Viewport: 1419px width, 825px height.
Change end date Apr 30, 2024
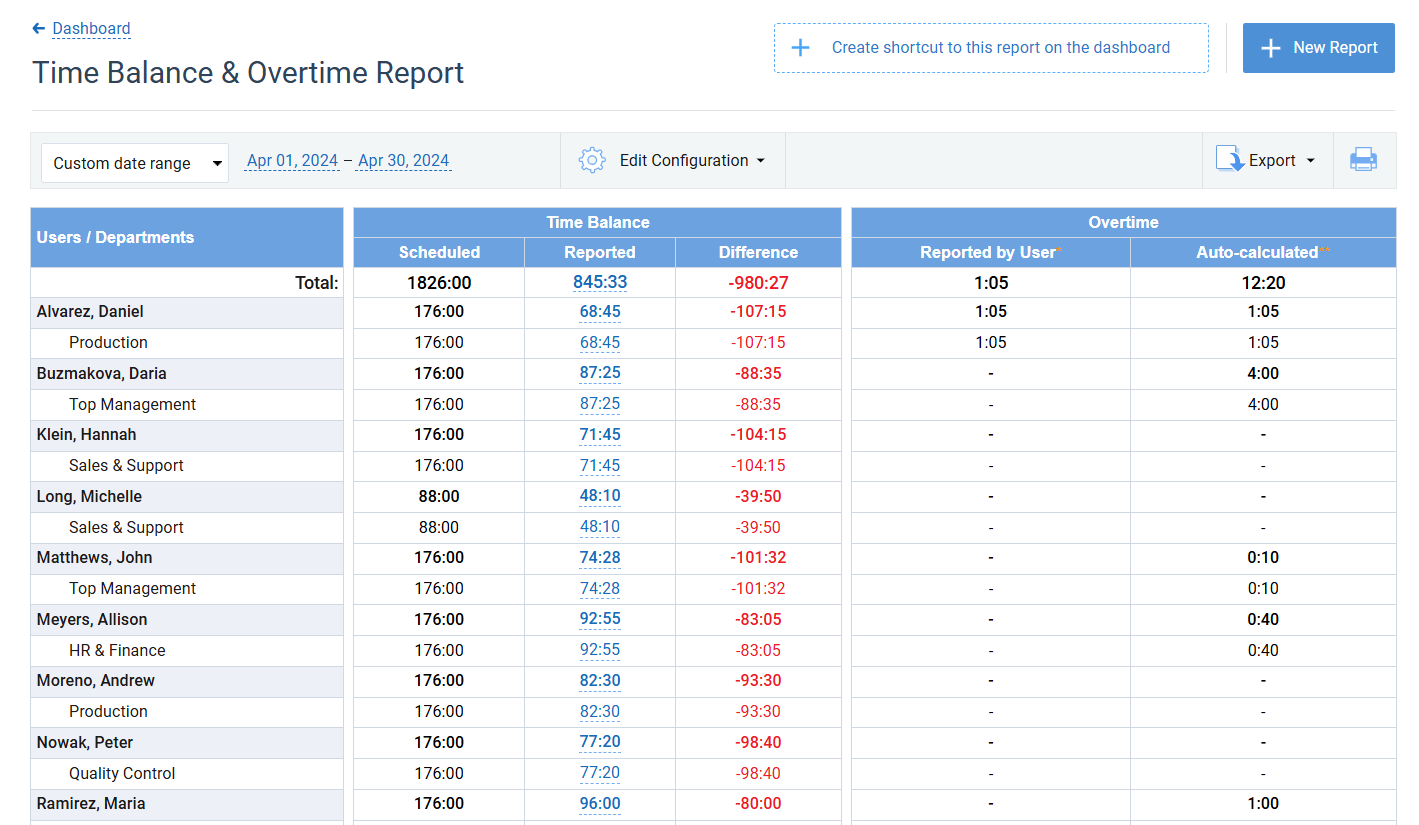[x=404, y=160]
